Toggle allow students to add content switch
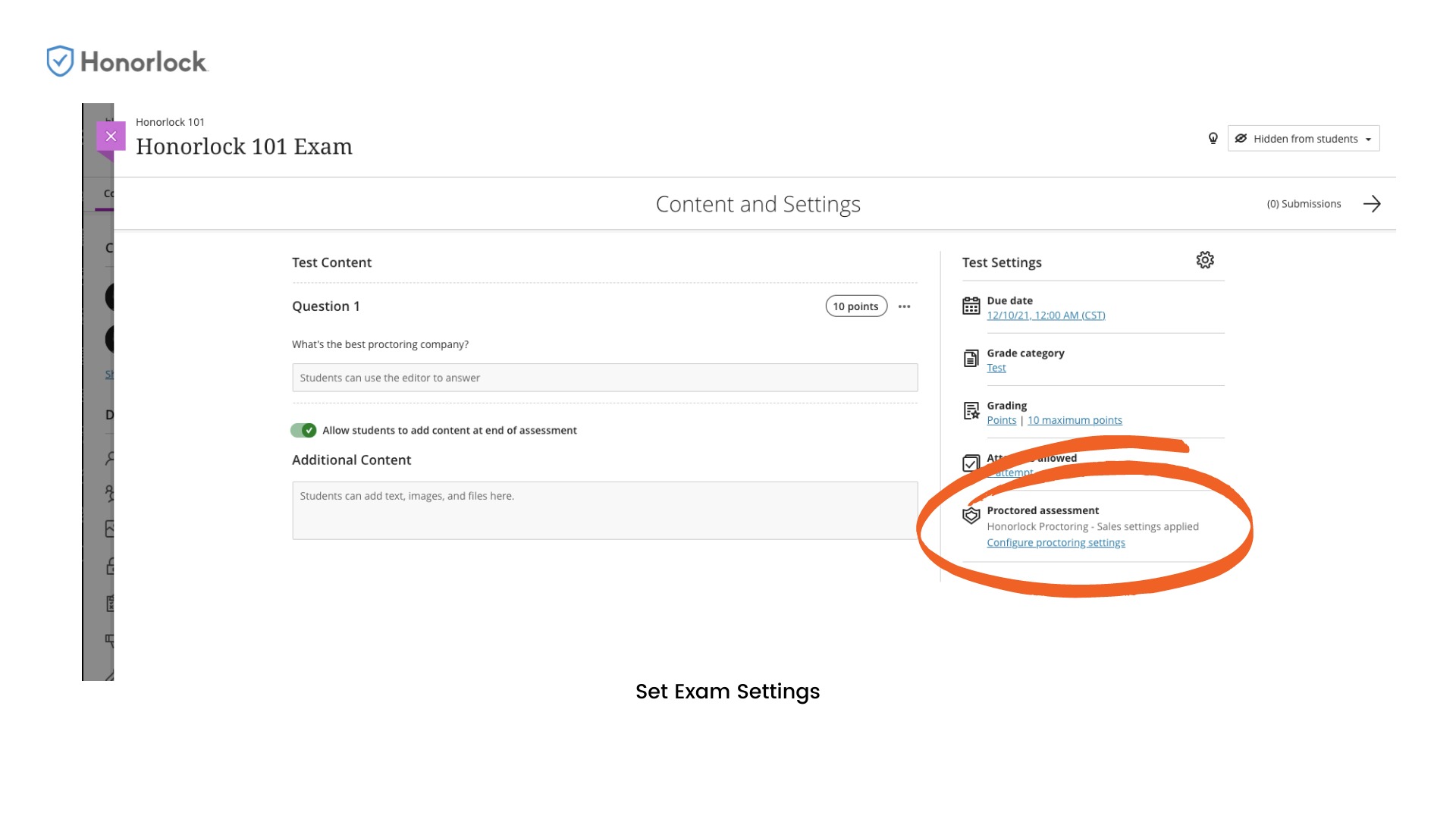 303,431
